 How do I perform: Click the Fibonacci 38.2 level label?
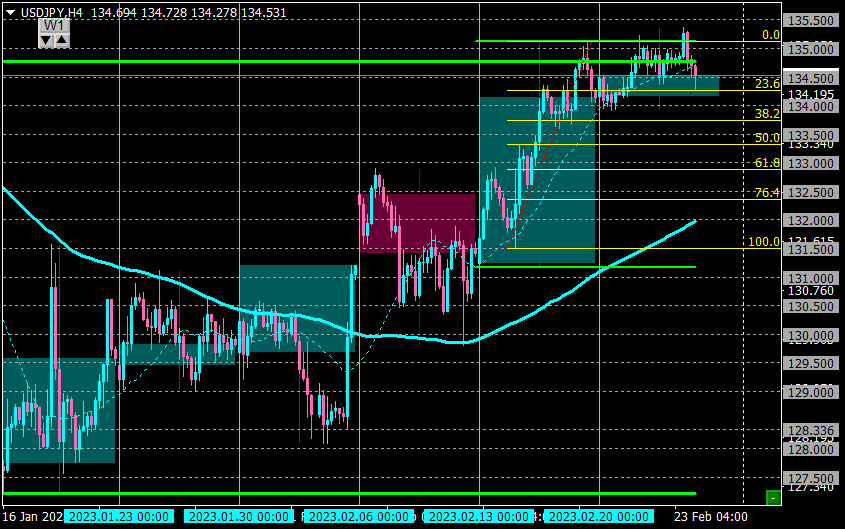[x=767, y=114]
